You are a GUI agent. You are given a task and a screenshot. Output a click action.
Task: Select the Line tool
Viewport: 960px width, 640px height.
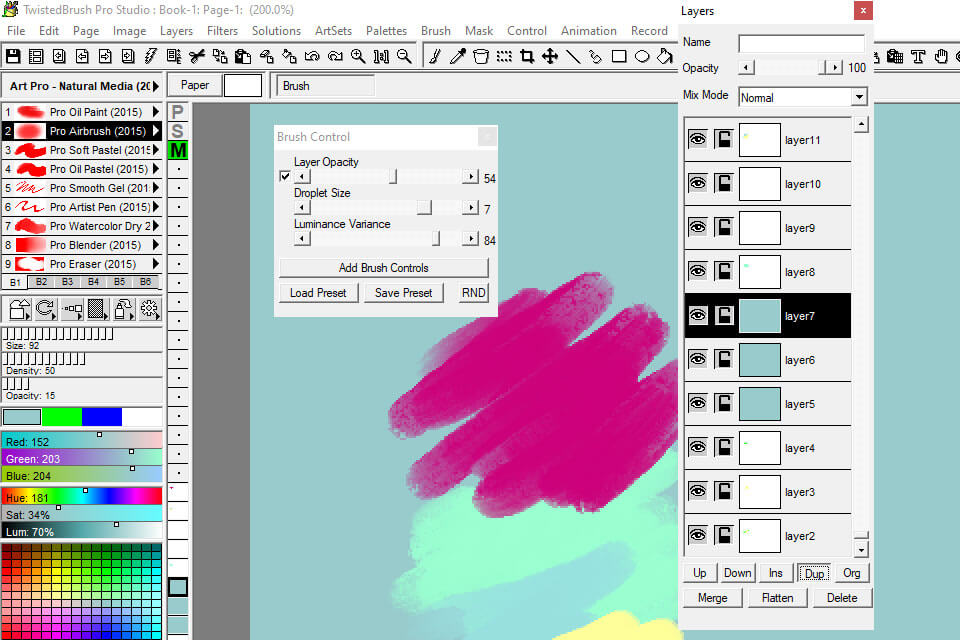click(573, 56)
